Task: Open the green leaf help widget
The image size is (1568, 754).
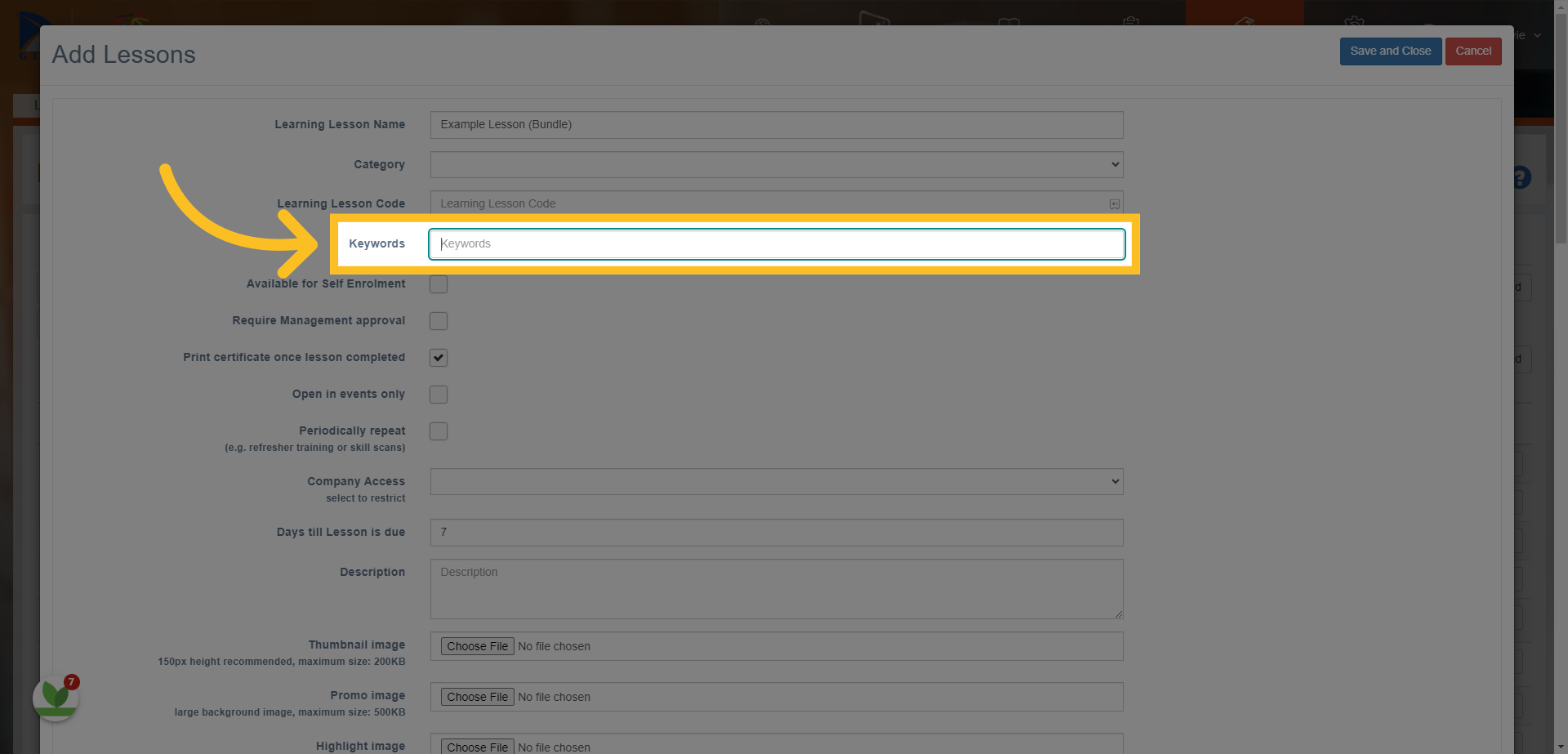Action: [56, 698]
